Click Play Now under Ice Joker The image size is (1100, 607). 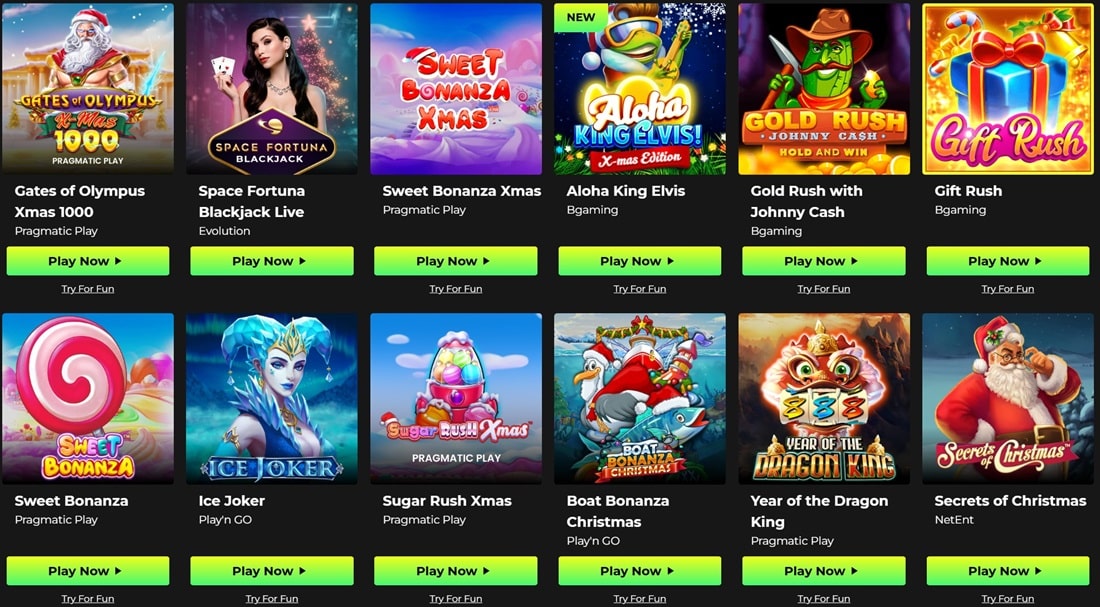271,571
